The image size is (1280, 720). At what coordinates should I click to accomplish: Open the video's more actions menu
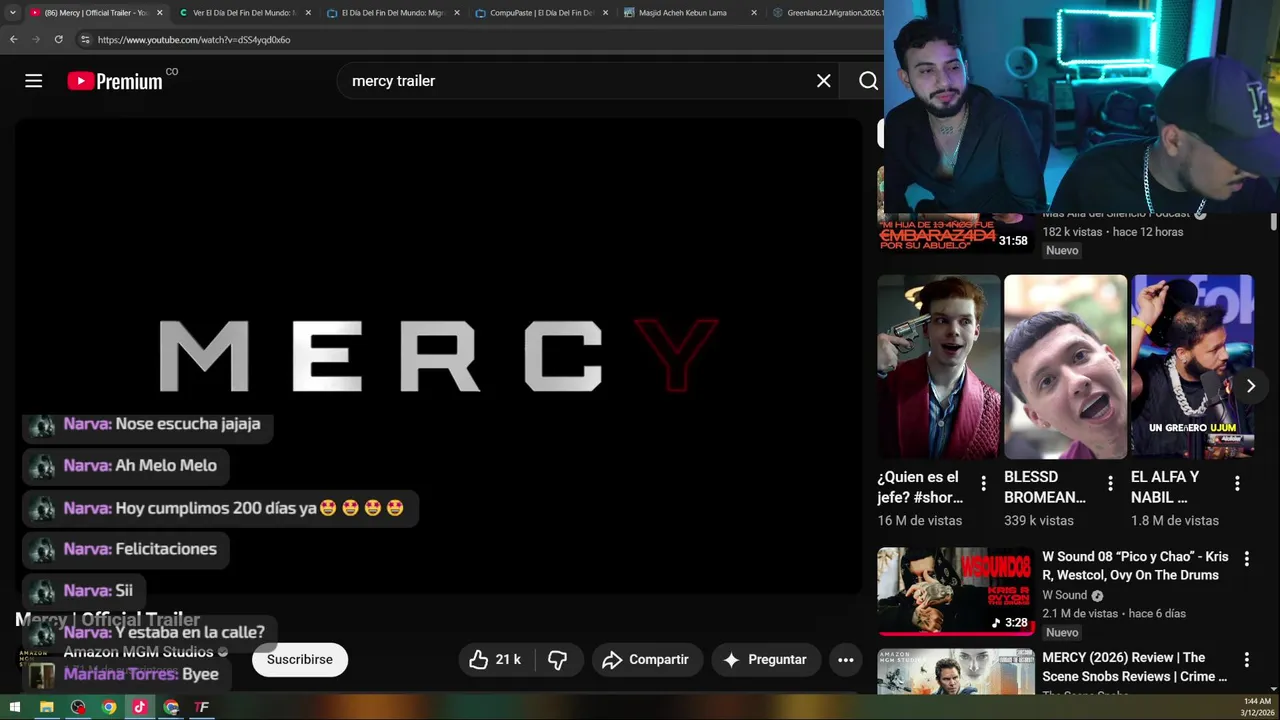[845, 660]
